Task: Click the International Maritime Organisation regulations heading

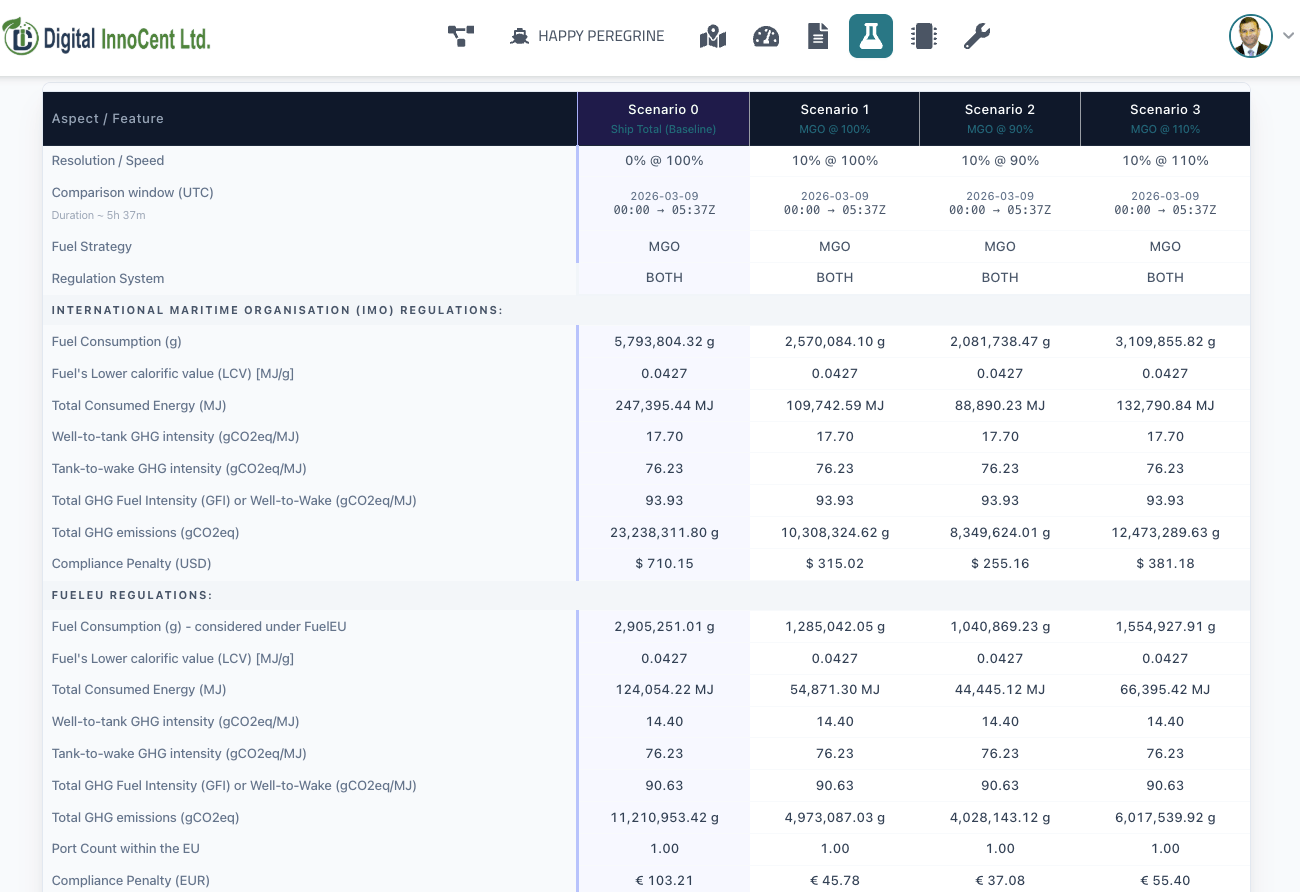Action: click(277, 310)
